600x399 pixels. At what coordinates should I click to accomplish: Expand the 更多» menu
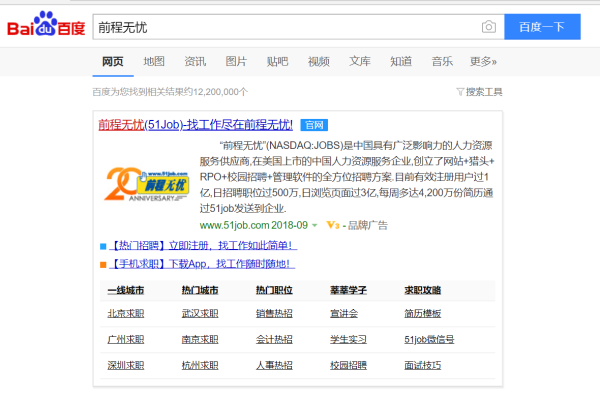[x=483, y=61]
